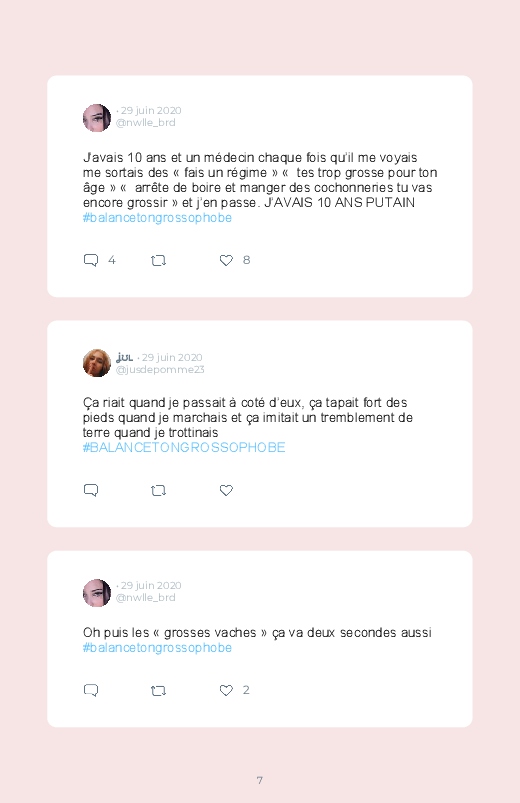
Task: Open the #balancetongrossophobe hashtag in the first tweet
Action: pyautogui.click(x=157, y=218)
